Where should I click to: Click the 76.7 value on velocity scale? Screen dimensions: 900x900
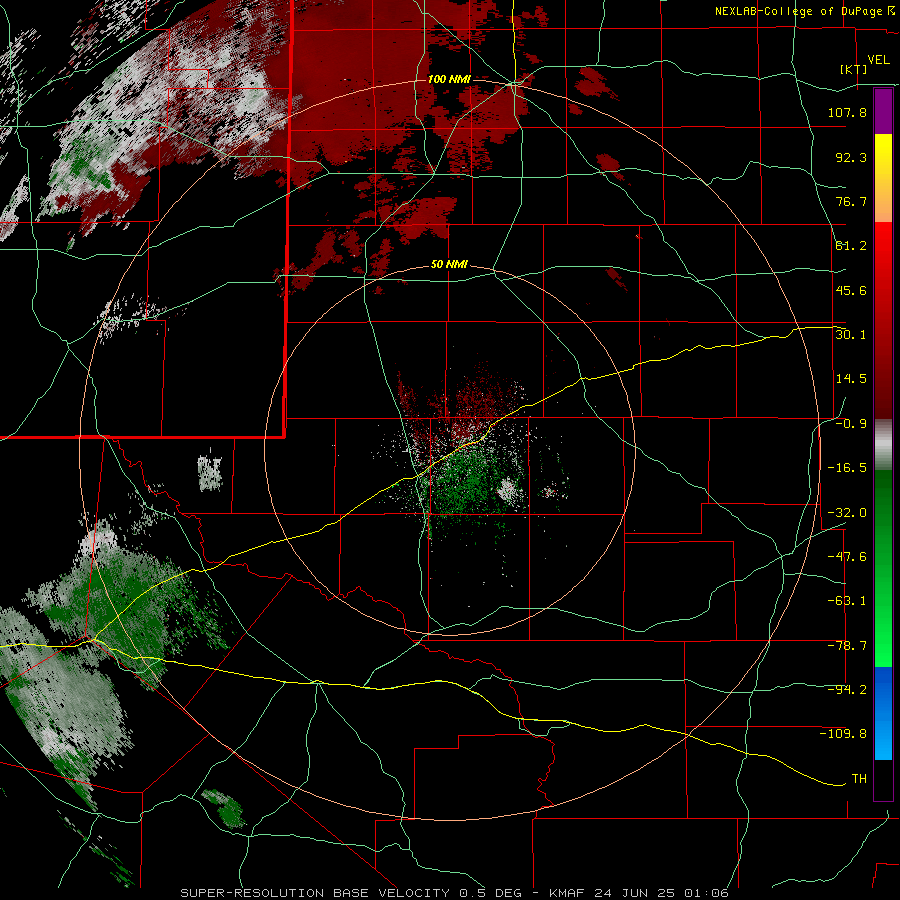click(851, 201)
